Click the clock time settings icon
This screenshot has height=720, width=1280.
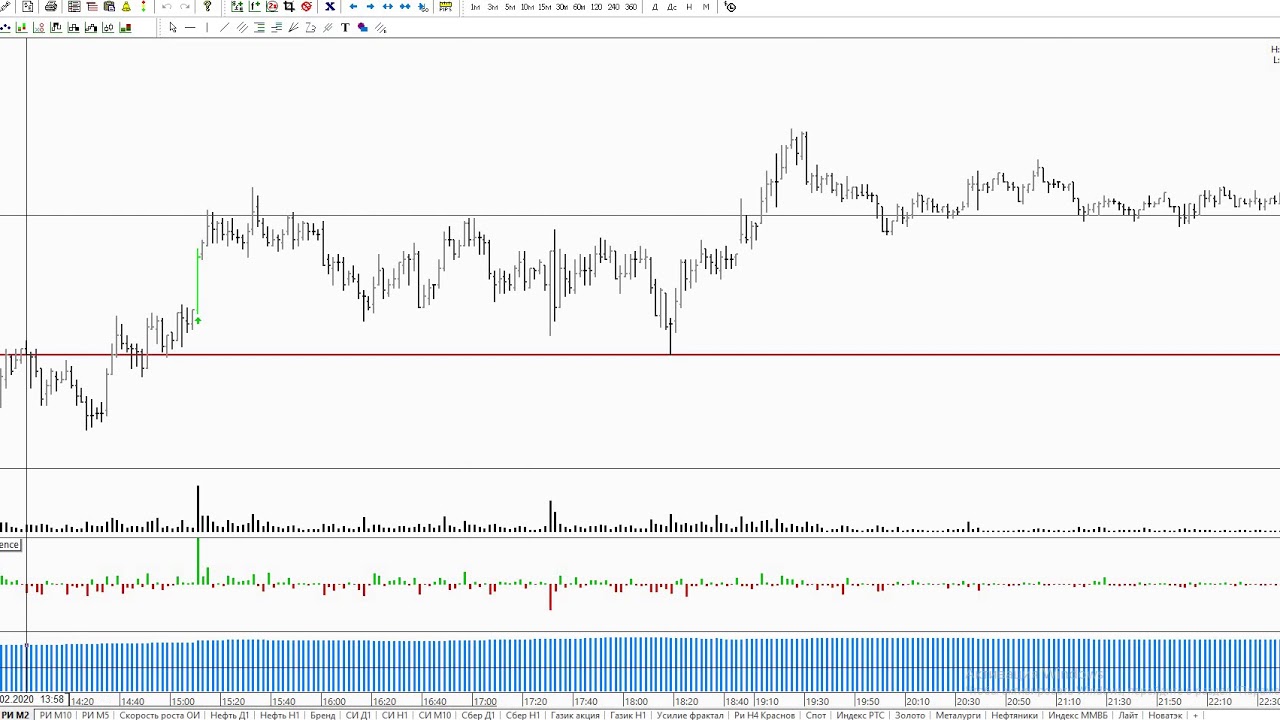[730, 7]
